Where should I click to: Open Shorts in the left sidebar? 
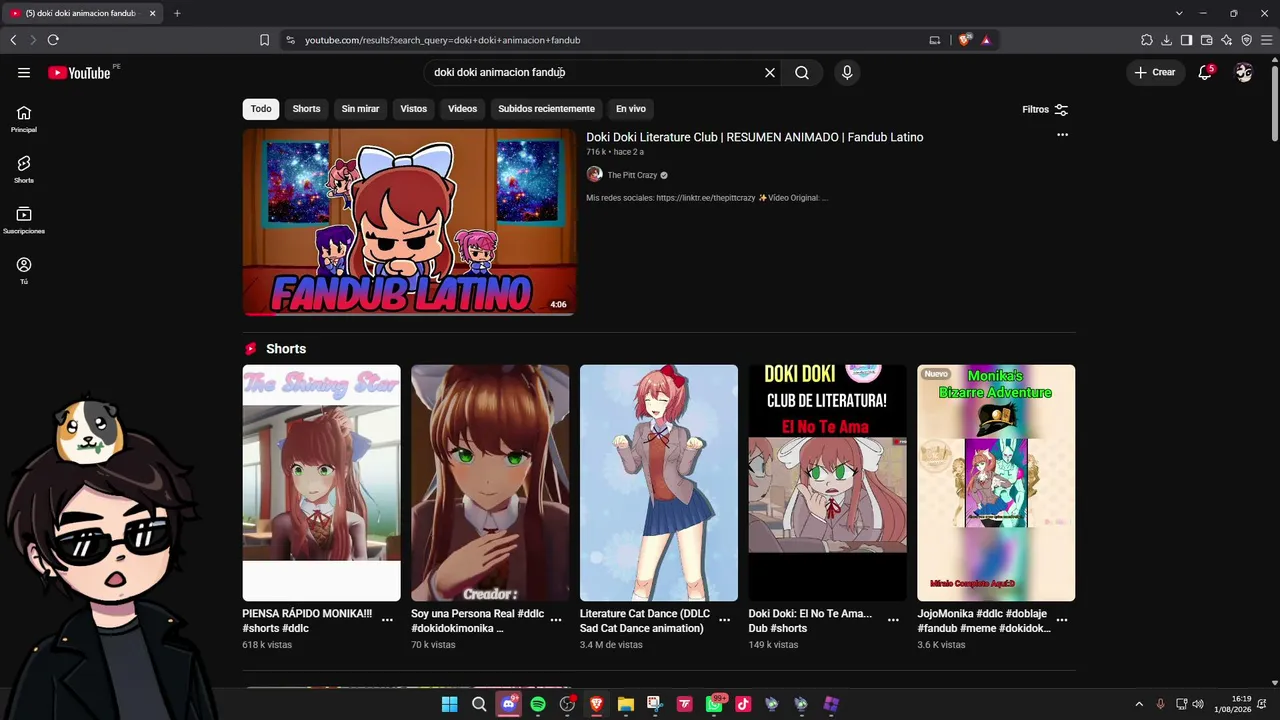point(24,169)
